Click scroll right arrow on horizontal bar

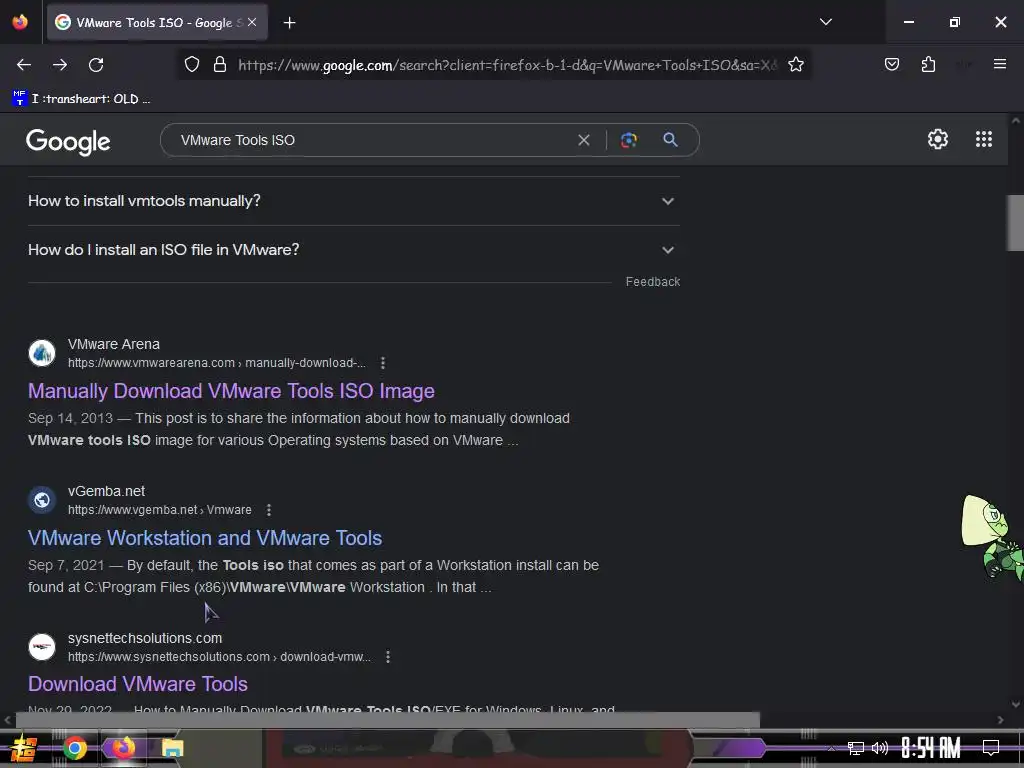[1000, 720]
